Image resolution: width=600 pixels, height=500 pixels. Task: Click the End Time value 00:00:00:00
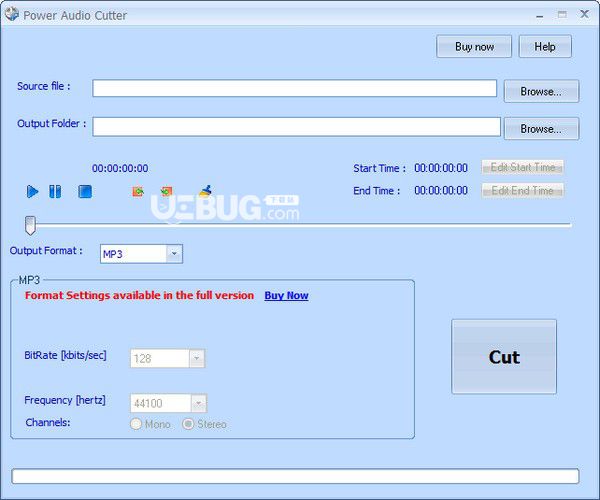(441, 191)
